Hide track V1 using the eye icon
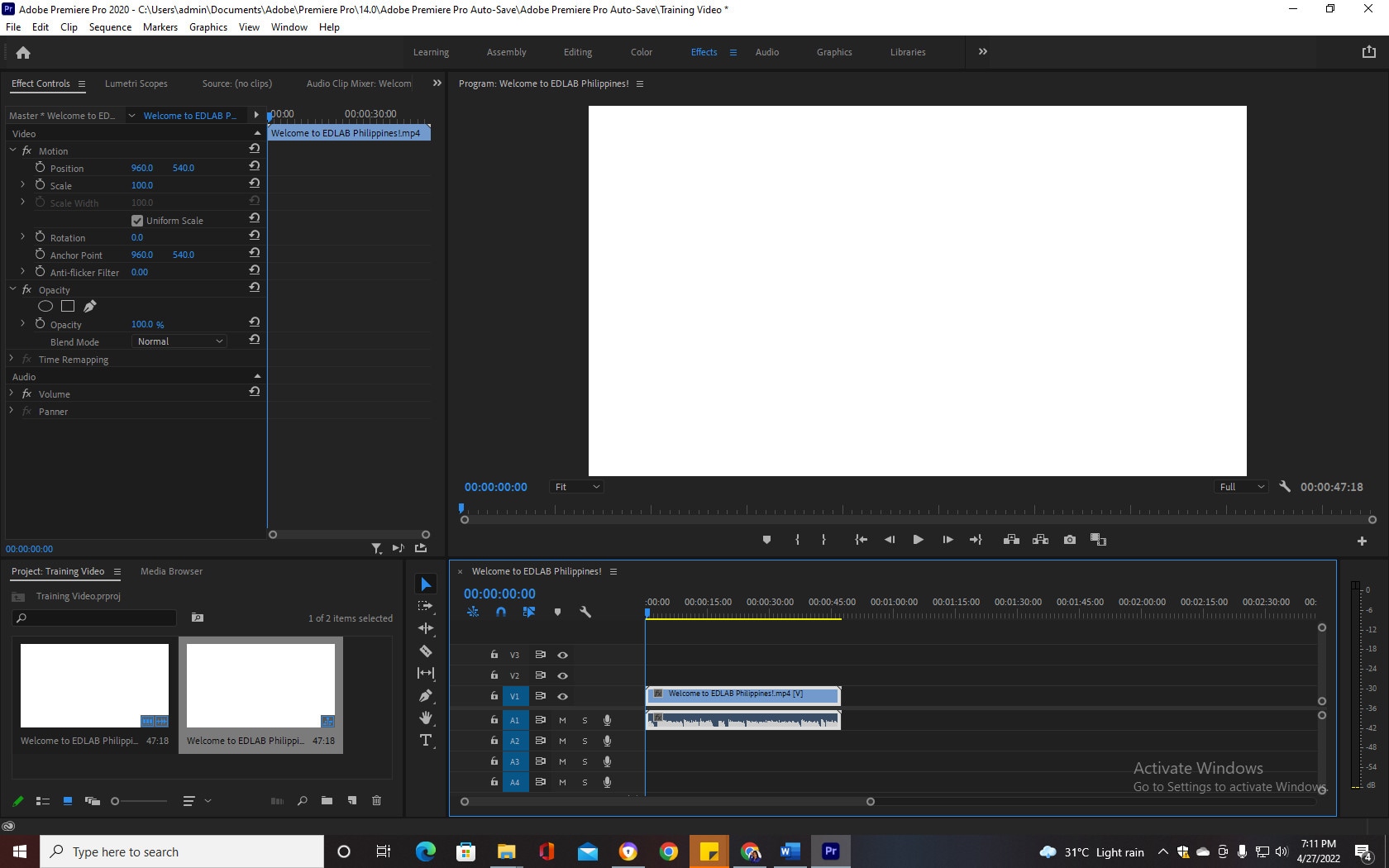Screen dimensions: 1389x868 point(562,696)
